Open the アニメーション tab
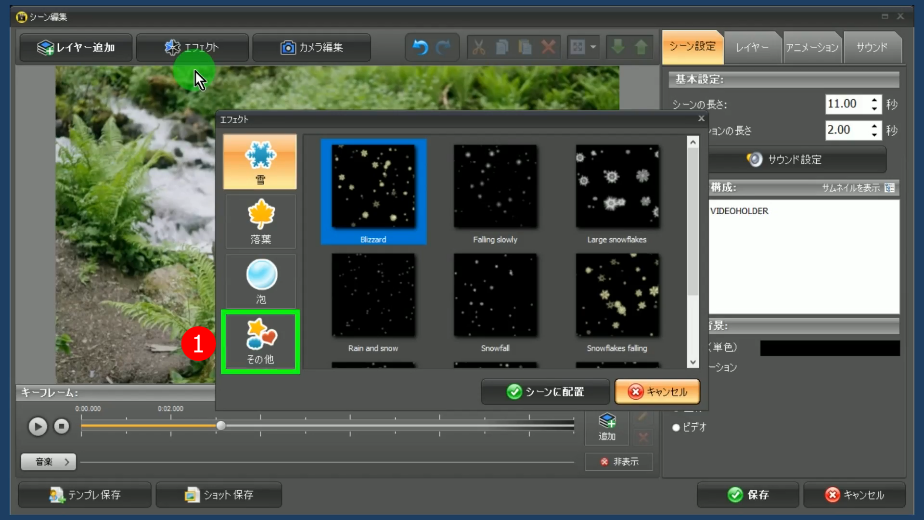Screen dimensions: 924x520 (811, 47)
